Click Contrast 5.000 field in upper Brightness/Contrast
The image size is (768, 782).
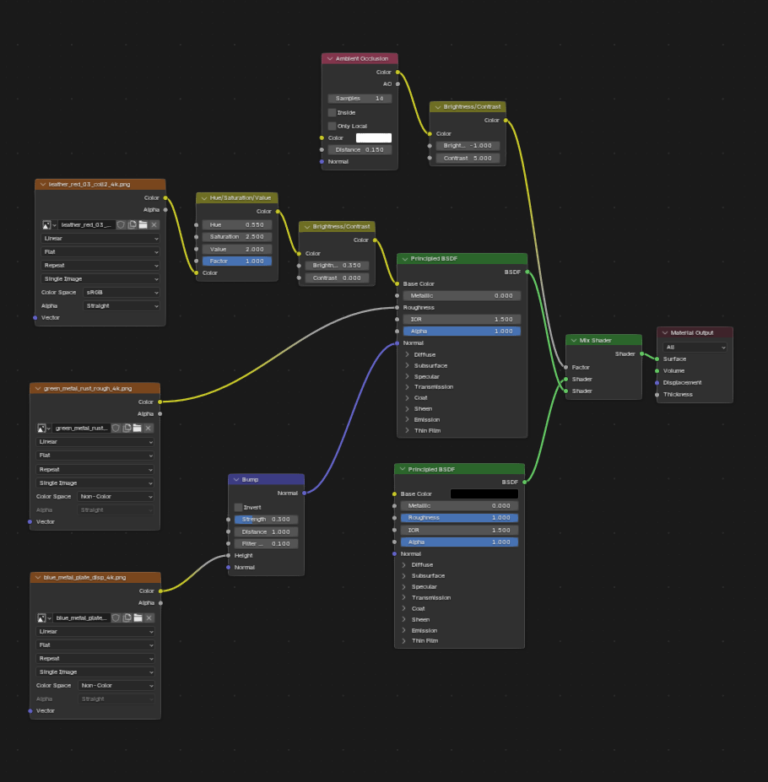point(468,158)
